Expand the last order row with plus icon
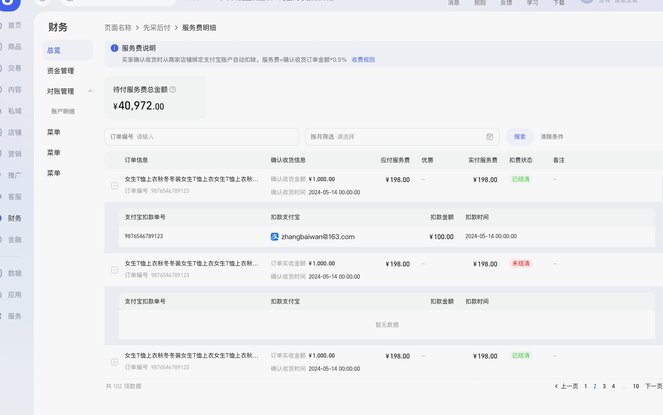This screenshot has width=663, height=415. click(114, 362)
